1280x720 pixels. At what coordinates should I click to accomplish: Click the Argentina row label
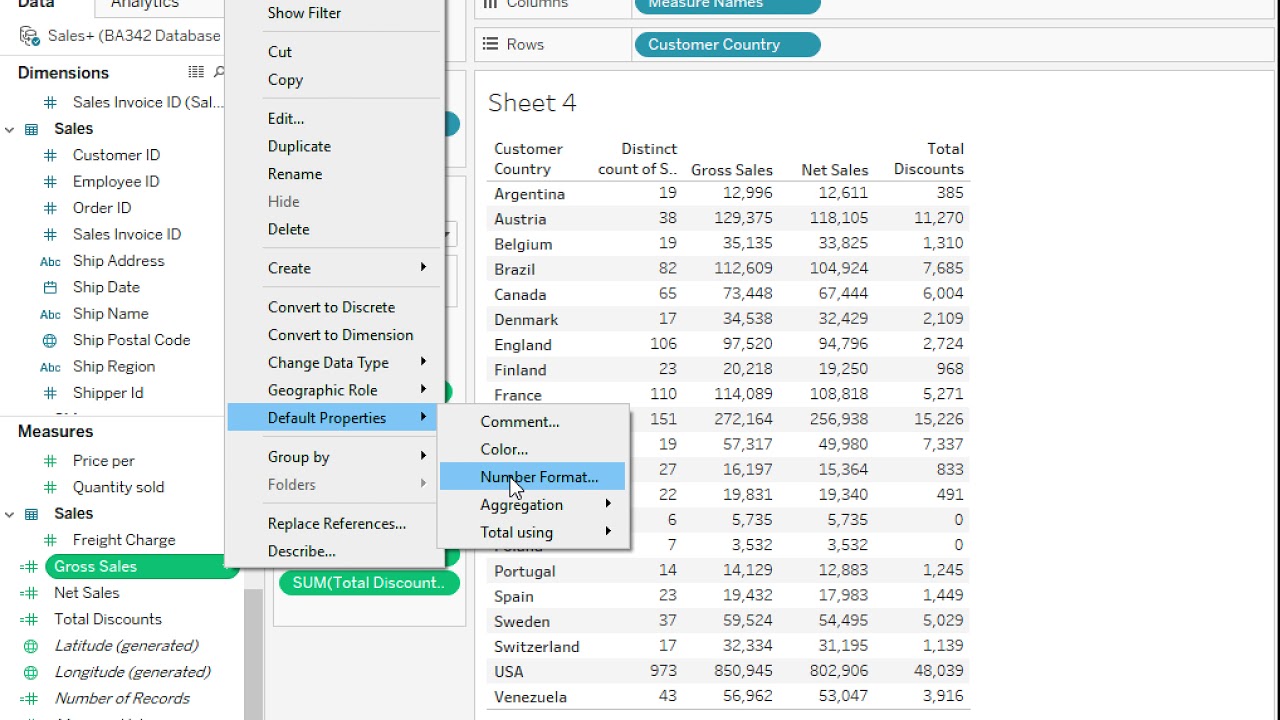pos(529,194)
